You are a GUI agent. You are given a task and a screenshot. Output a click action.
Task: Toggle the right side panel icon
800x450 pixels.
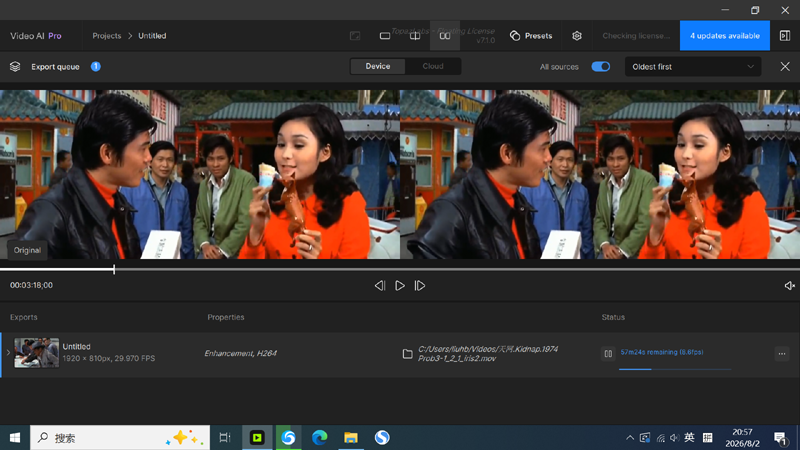click(x=785, y=36)
